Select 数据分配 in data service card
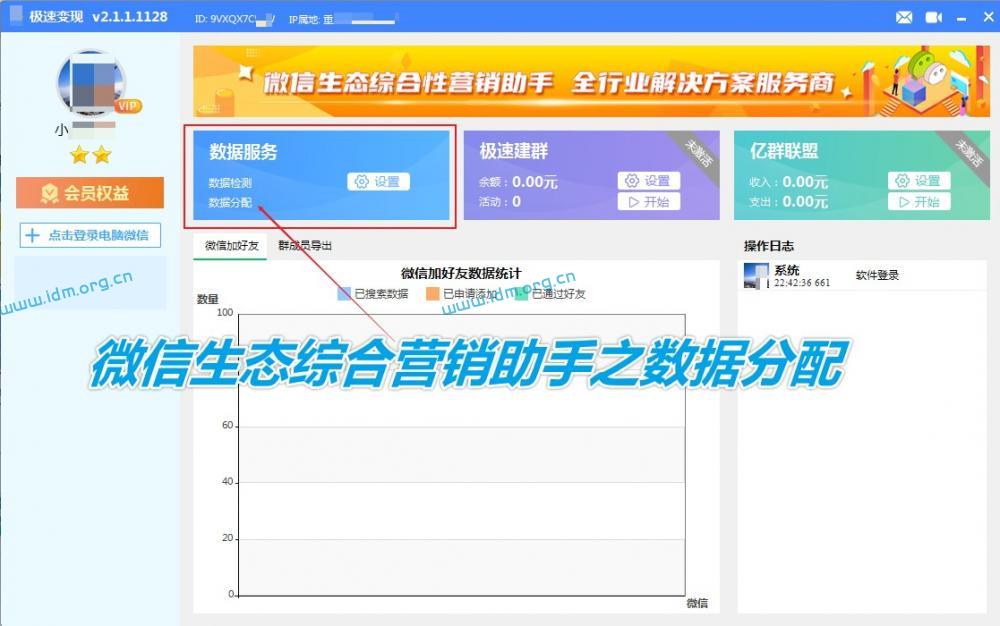Image resolution: width=1000 pixels, height=626 pixels. 230,203
